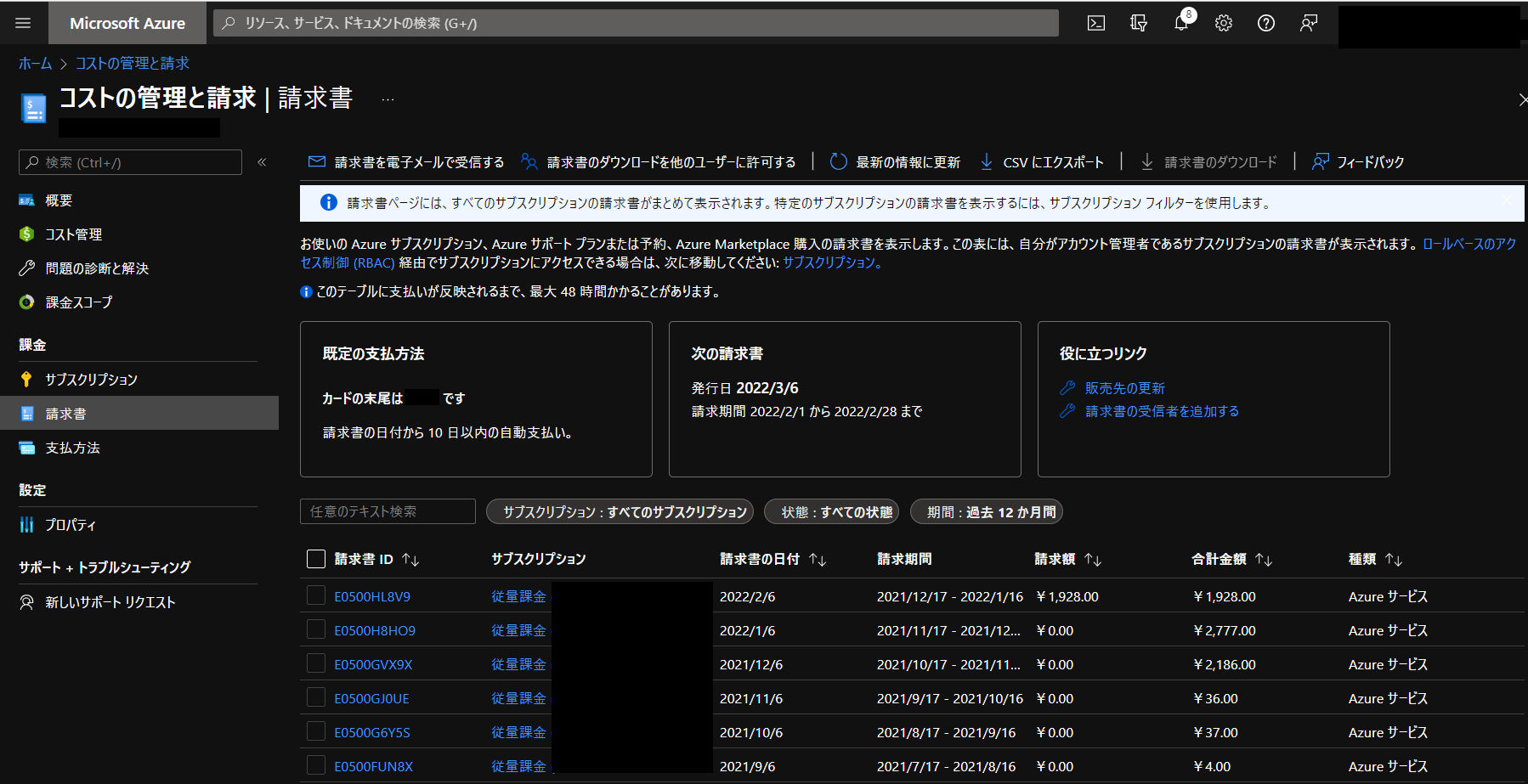
Task: Click the 販売先の更新 link
Action: click(1124, 388)
